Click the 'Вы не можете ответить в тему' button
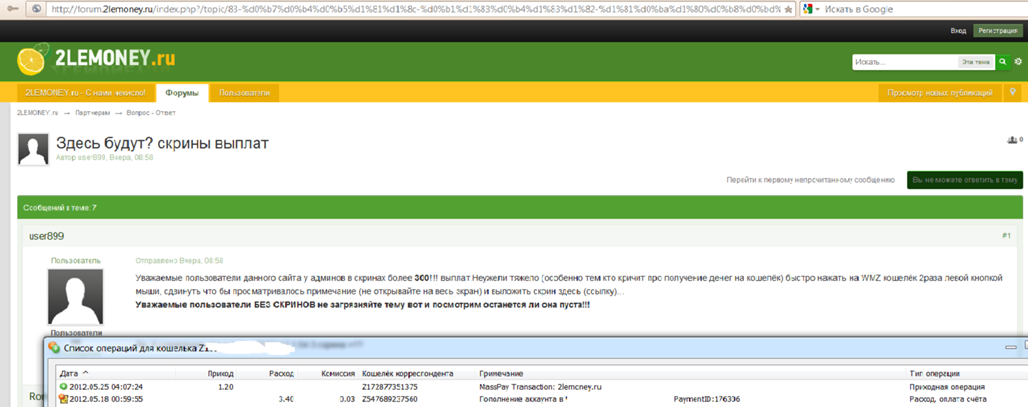Image resolution: width=1028 pixels, height=407 pixels. click(x=965, y=179)
